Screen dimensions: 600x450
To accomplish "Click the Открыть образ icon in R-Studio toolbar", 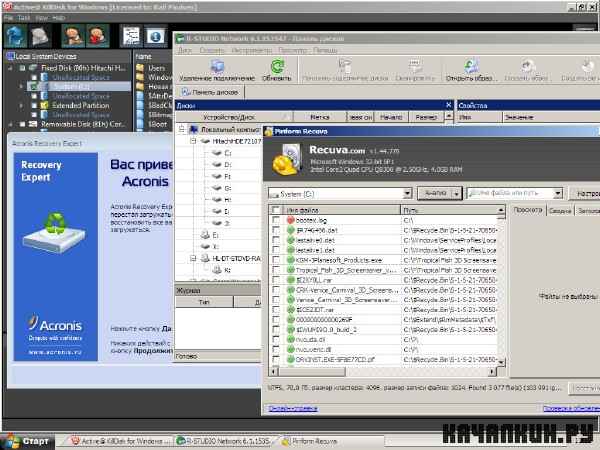I will [471, 66].
